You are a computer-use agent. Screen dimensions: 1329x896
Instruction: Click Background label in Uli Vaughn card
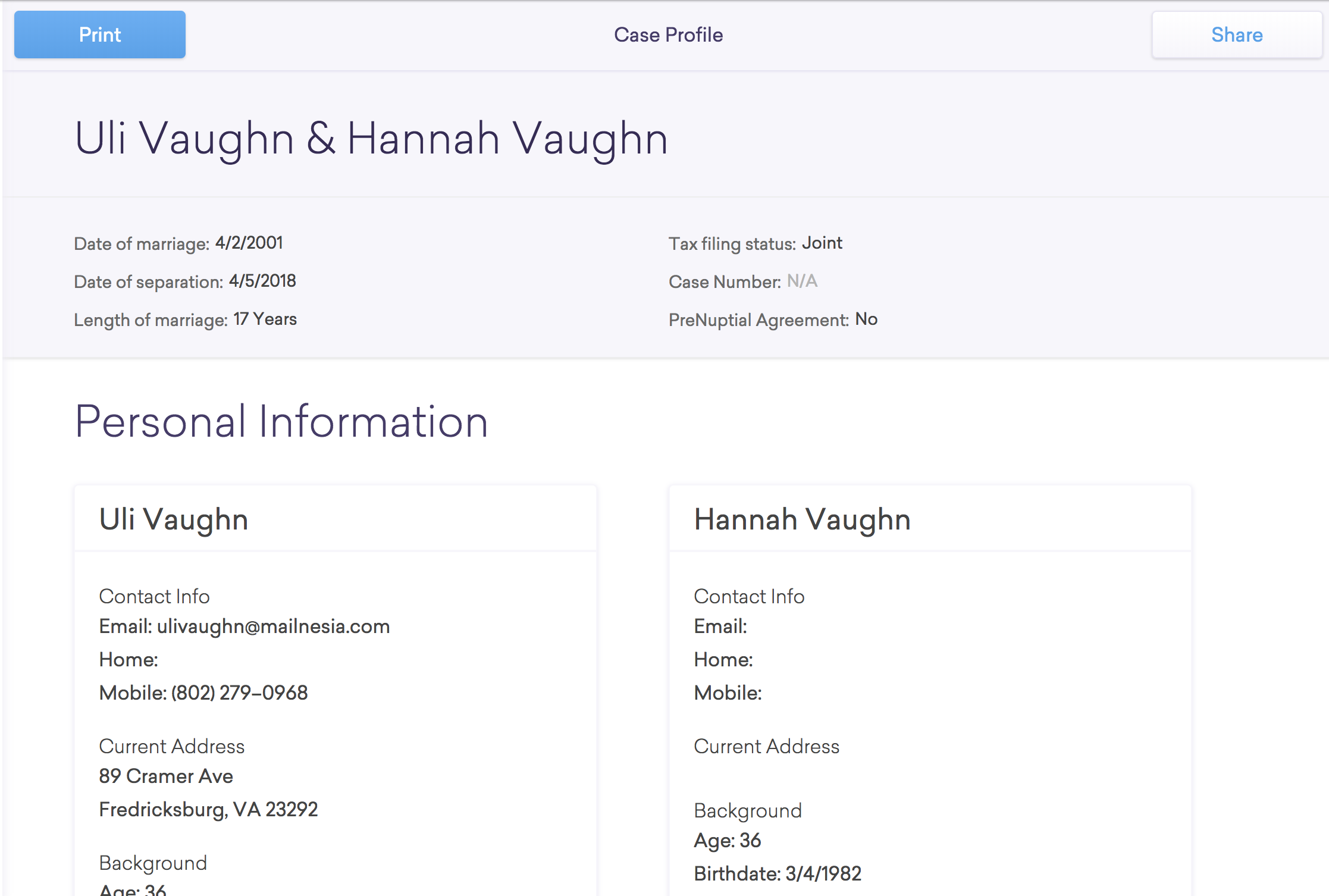pyautogui.click(x=153, y=863)
